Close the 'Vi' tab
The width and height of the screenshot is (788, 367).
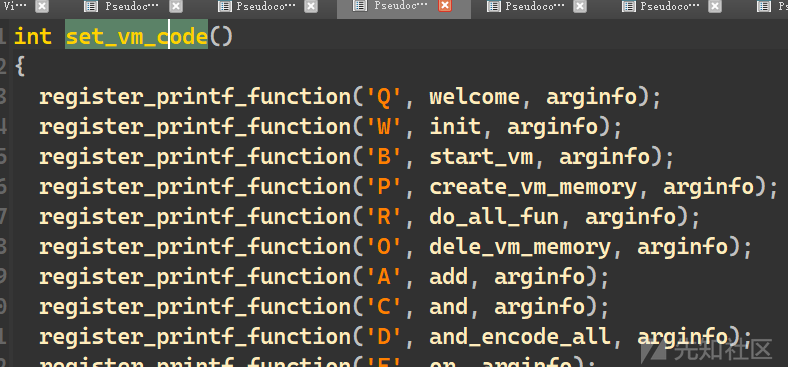click(42, 6)
